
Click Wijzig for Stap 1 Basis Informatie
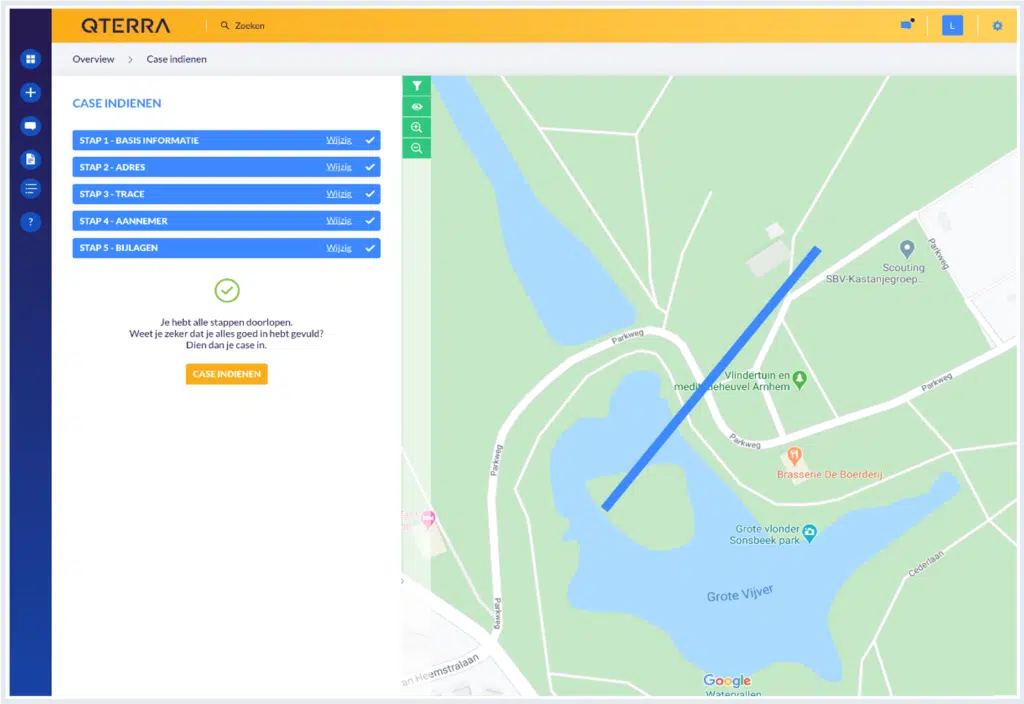(339, 140)
